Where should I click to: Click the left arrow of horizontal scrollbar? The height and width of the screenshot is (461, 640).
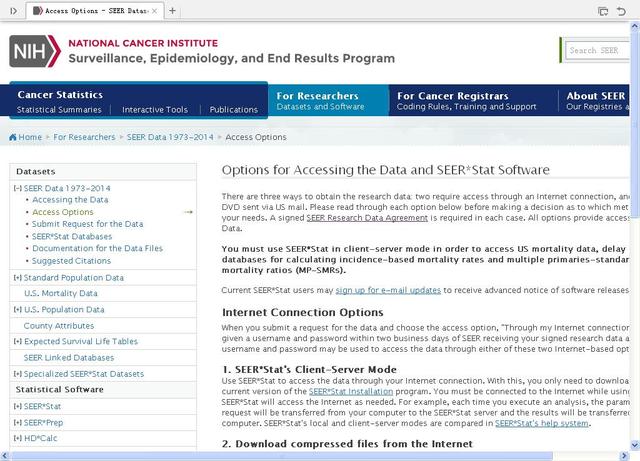6,455
